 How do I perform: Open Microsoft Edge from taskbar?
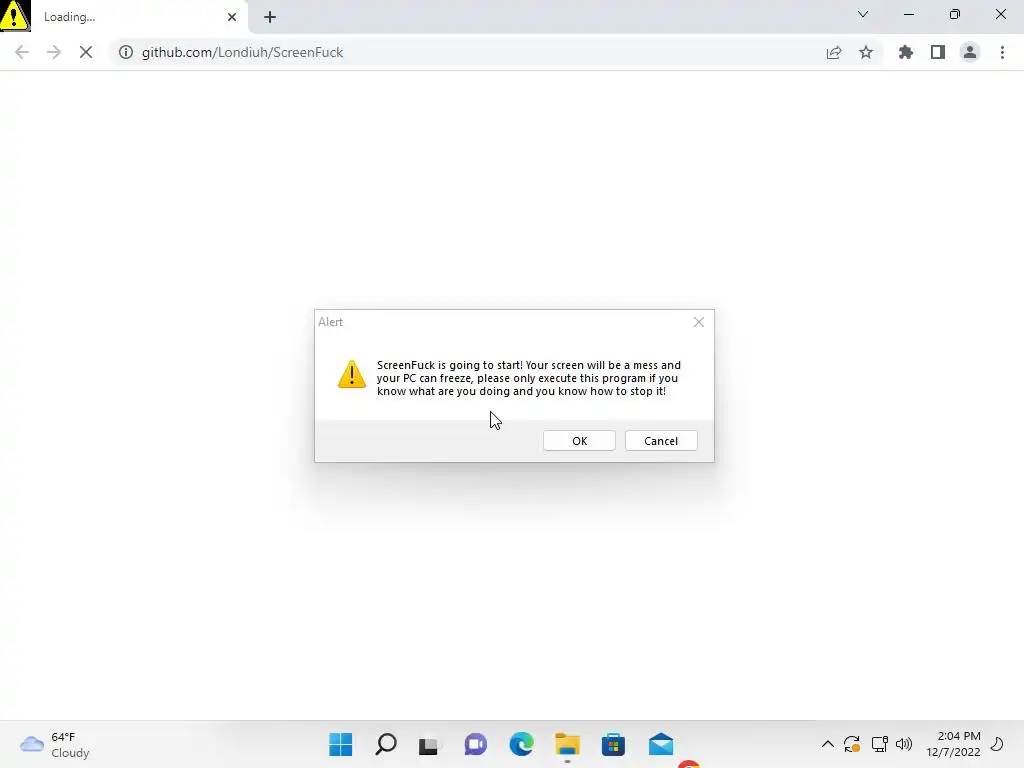pyautogui.click(x=521, y=744)
